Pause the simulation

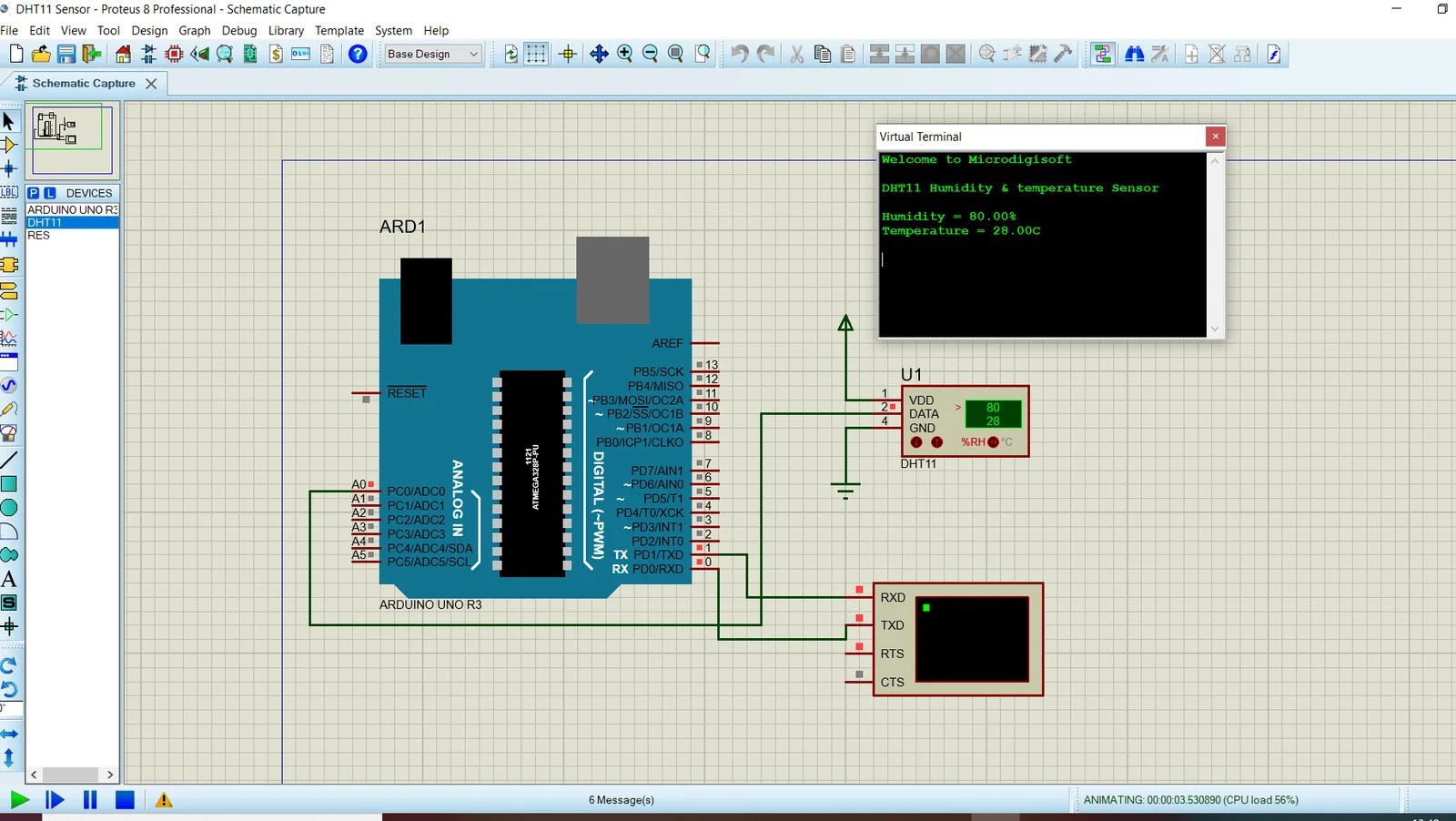pyautogui.click(x=90, y=800)
